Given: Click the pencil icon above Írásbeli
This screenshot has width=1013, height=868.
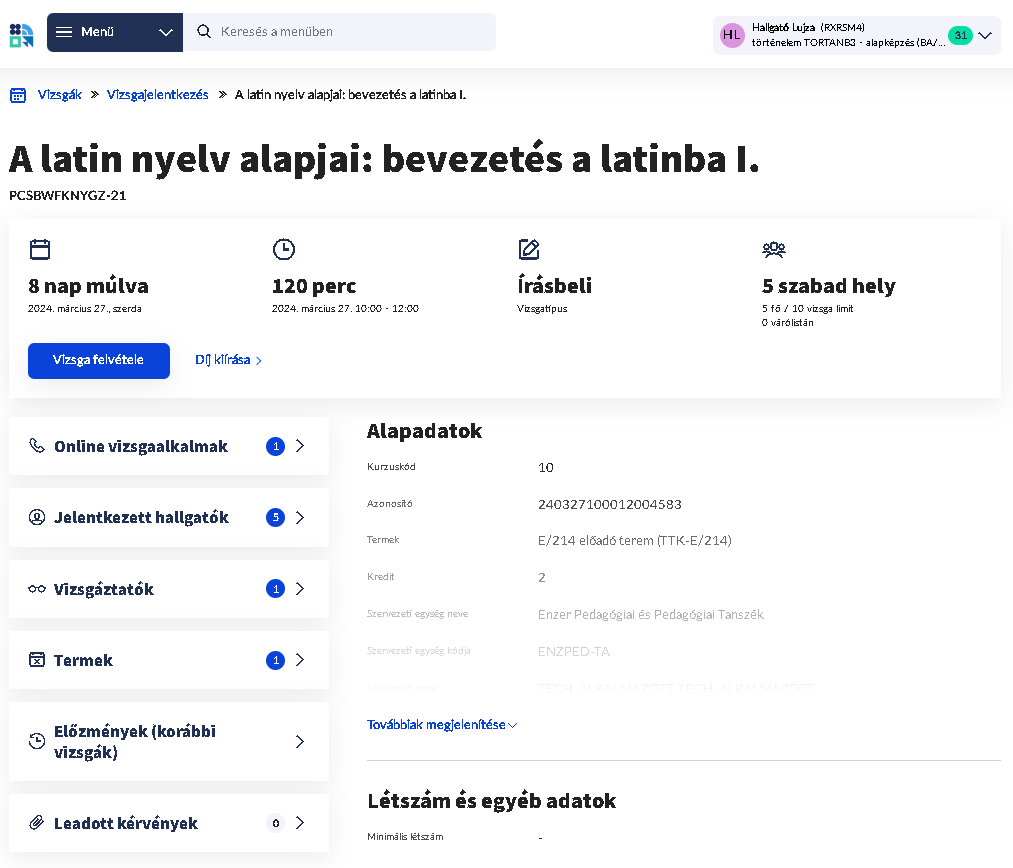Looking at the screenshot, I should click(x=529, y=250).
